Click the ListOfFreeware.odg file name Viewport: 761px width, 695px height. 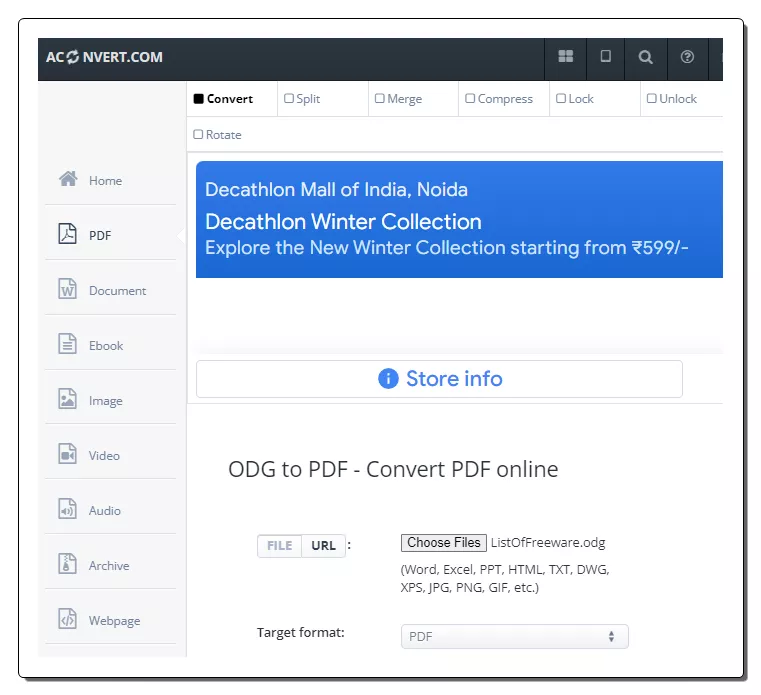tap(548, 543)
